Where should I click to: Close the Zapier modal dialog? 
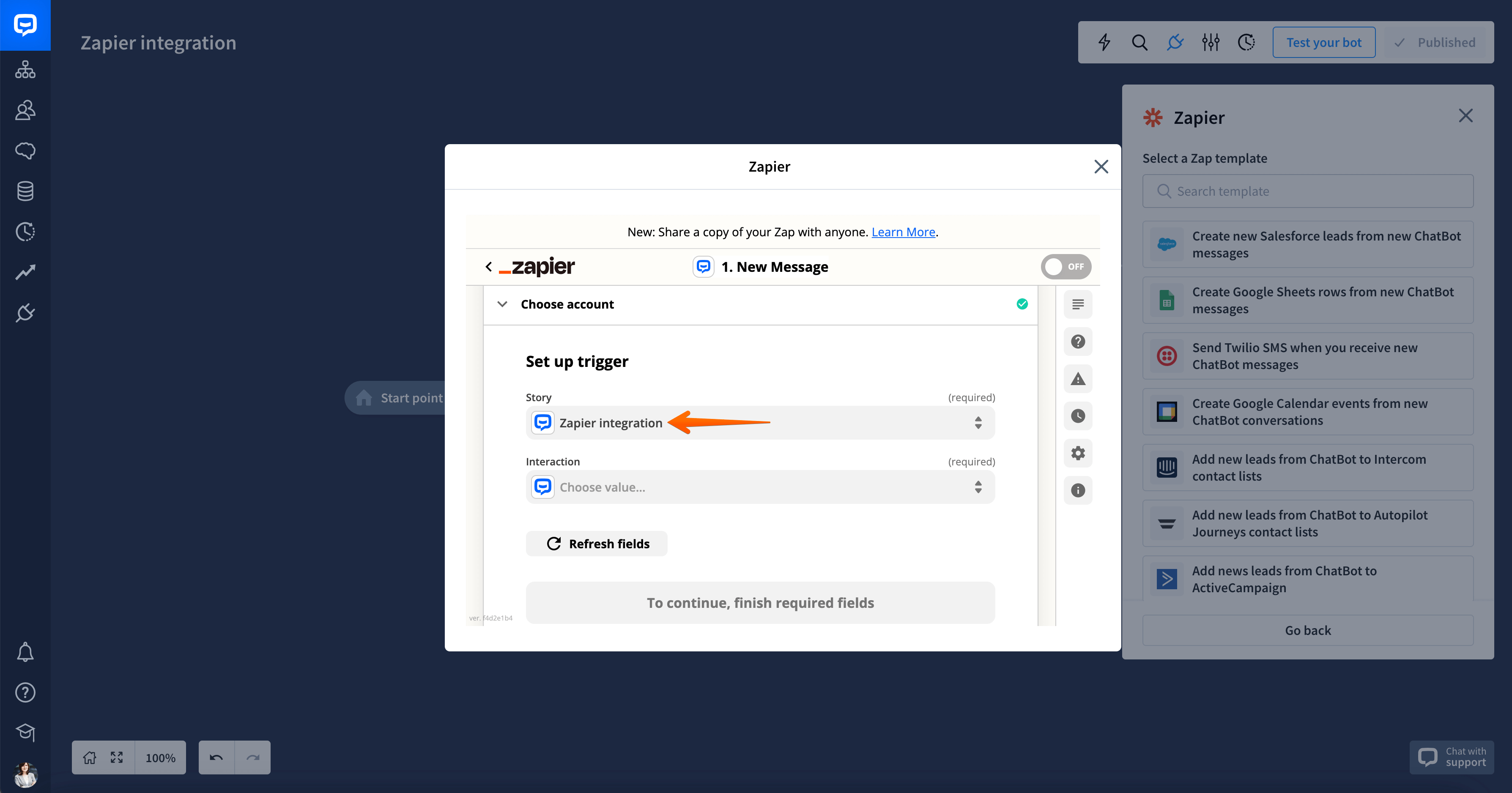(x=1101, y=167)
